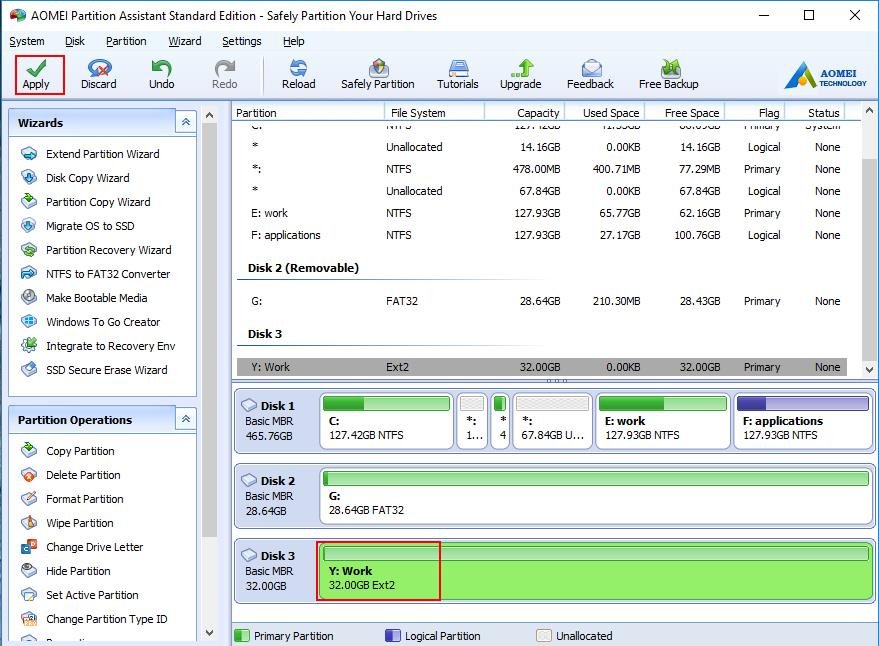
Task: Click the Redo toolbar icon
Action: pos(225,75)
